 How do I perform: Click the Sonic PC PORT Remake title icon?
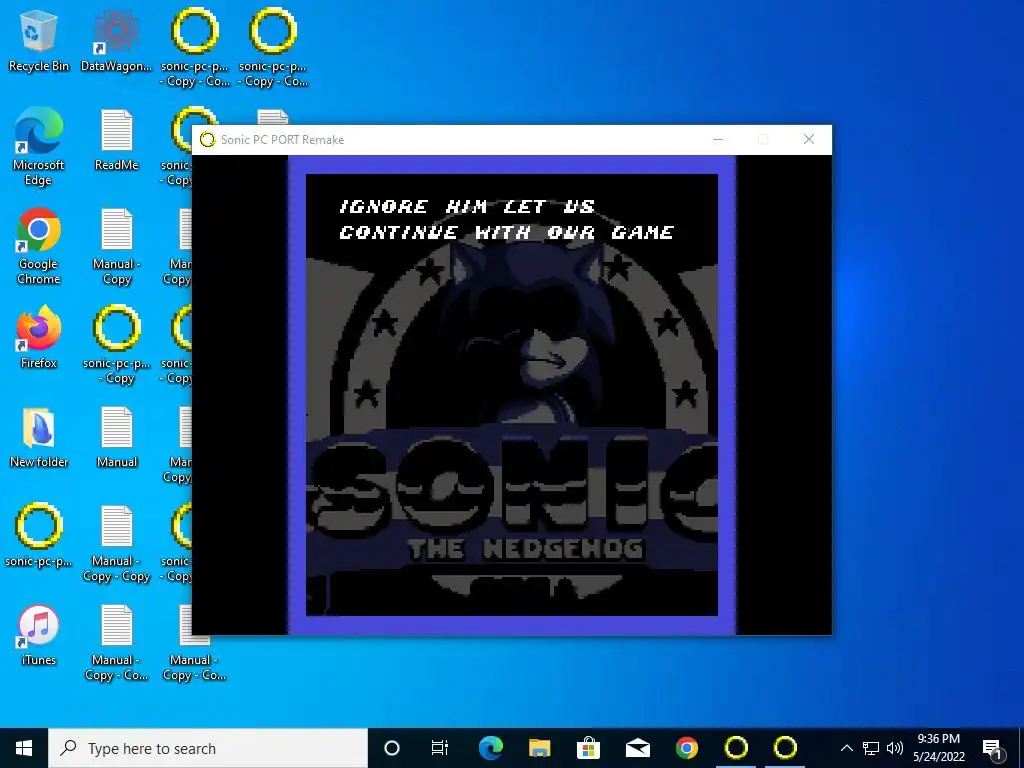[x=208, y=140]
